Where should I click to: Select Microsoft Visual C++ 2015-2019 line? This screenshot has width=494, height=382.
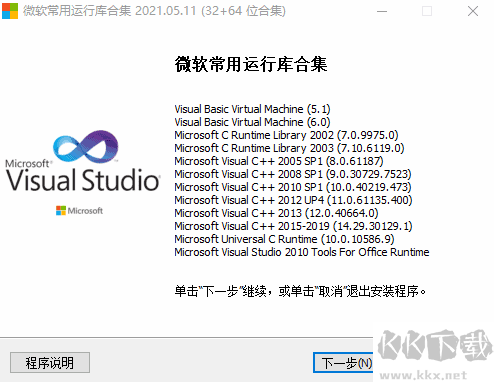click(293, 226)
